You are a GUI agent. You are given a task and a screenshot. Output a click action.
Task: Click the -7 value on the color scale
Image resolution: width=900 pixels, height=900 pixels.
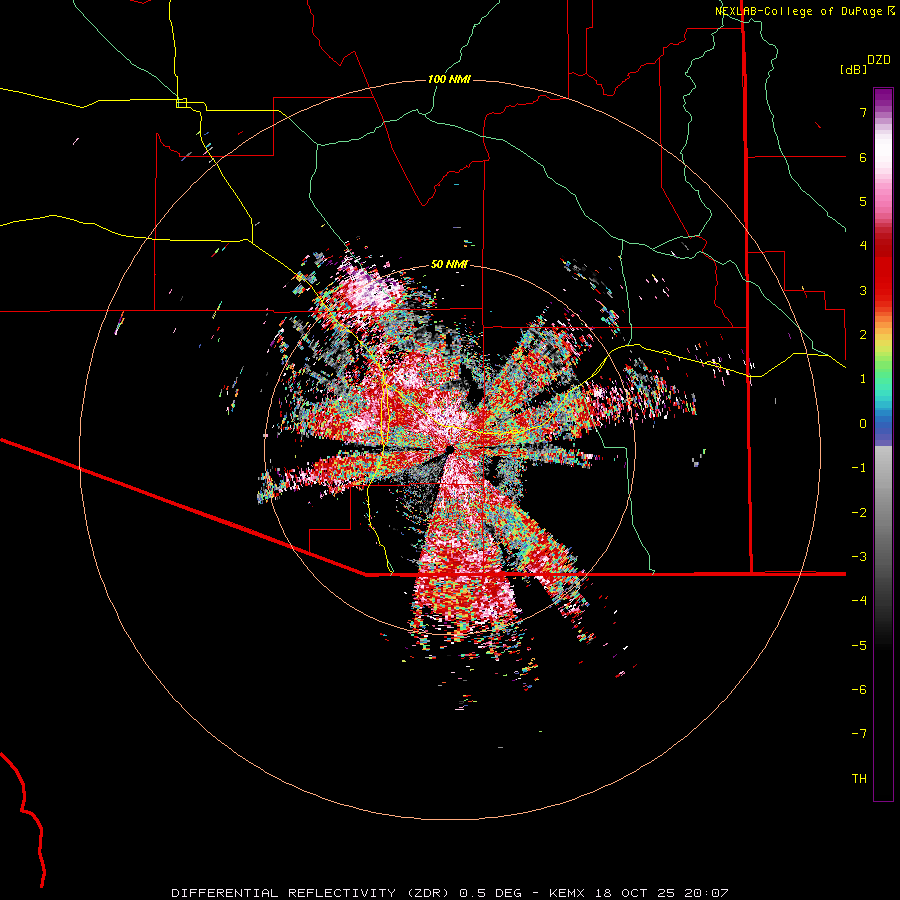tap(859, 734)
